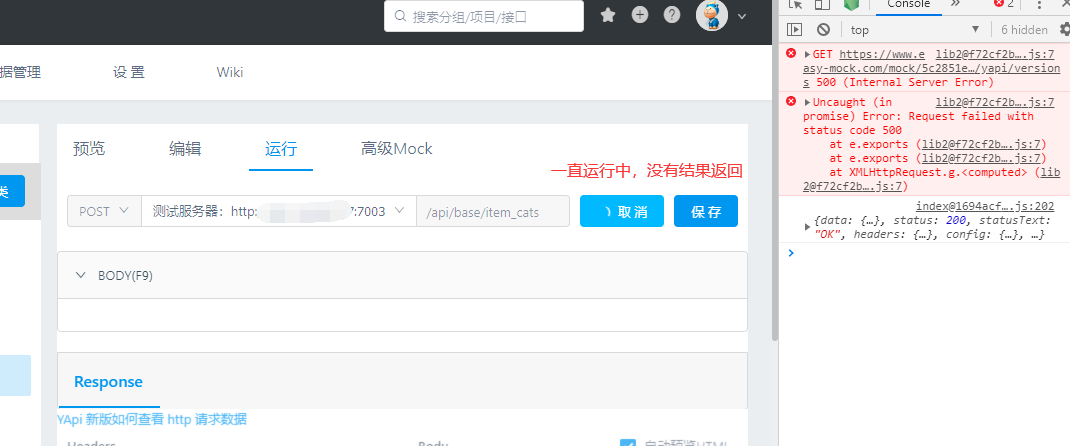Open index@1694acf….js:202 source link
Viewport: 1070px width, 446px height.
click(985, 206)
